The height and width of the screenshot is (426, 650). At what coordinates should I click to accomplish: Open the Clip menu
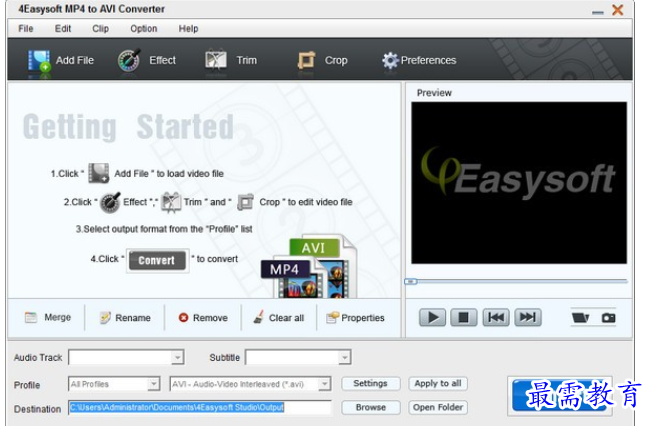click(100, 29)
